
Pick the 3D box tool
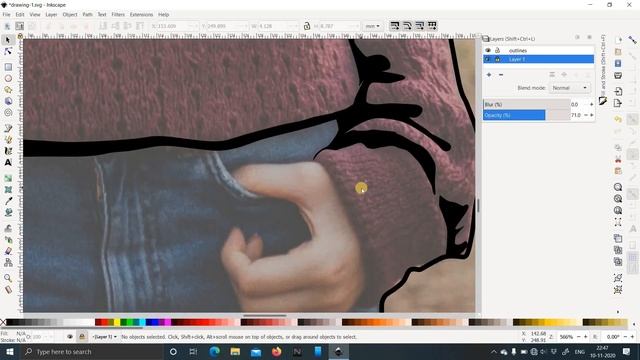click(x=8, y=101)
